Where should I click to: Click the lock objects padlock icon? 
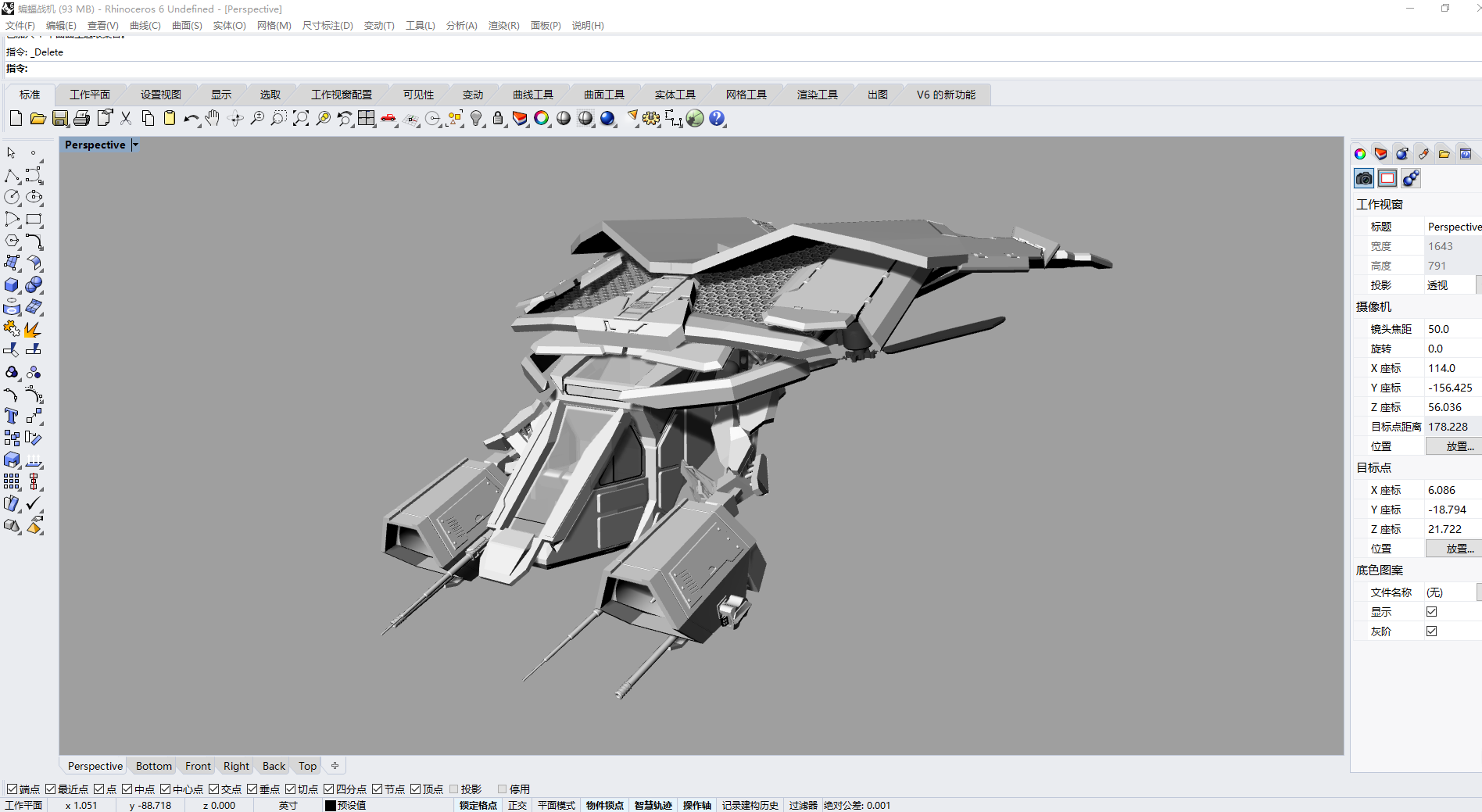point(498,118)
